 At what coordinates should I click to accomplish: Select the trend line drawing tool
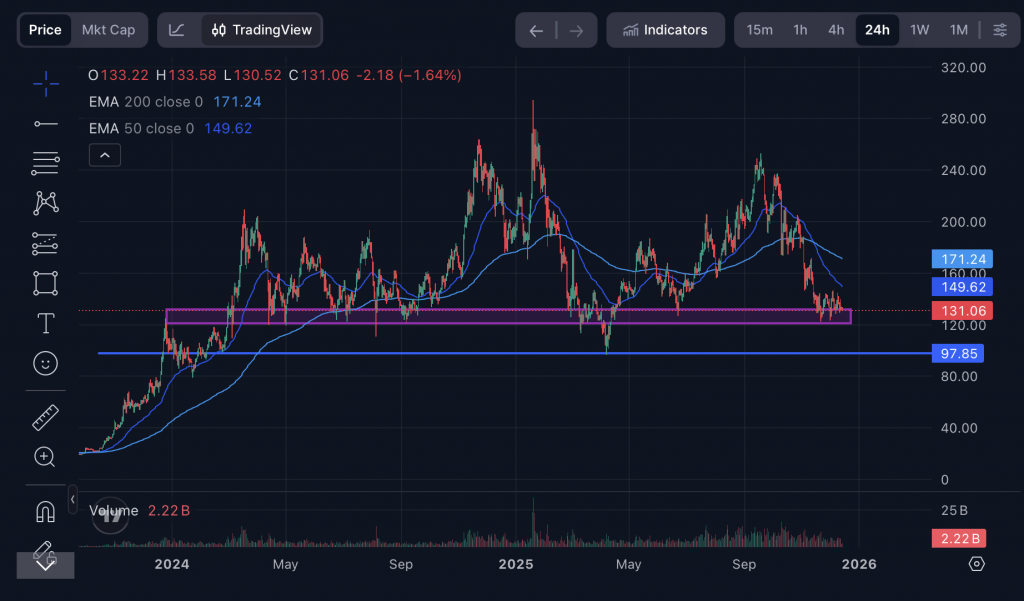pos(45,123)
